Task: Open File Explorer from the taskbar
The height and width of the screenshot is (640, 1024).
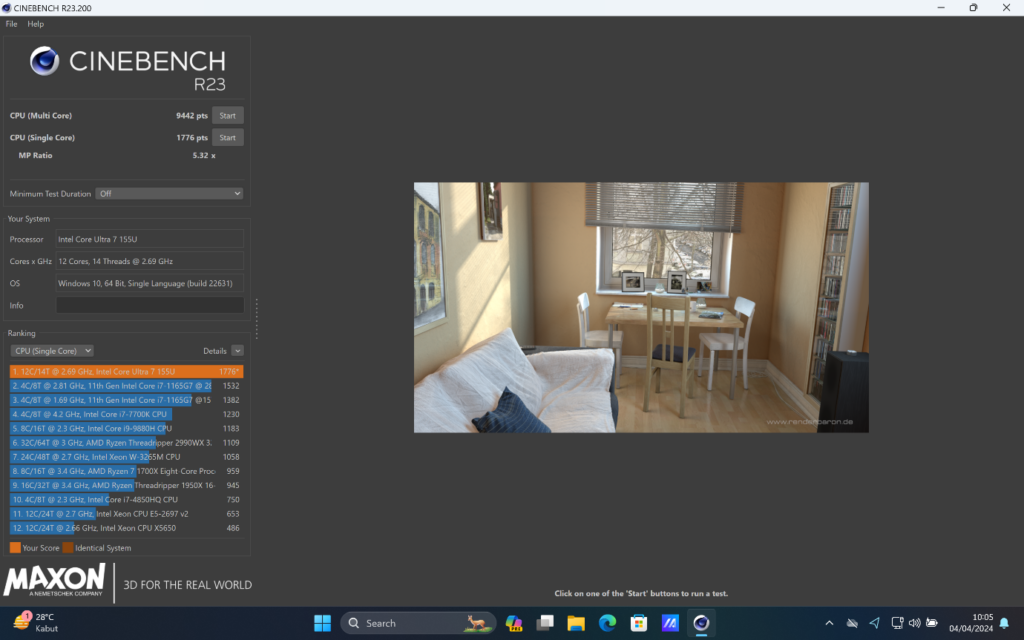Action: click(x=576, y=623)
